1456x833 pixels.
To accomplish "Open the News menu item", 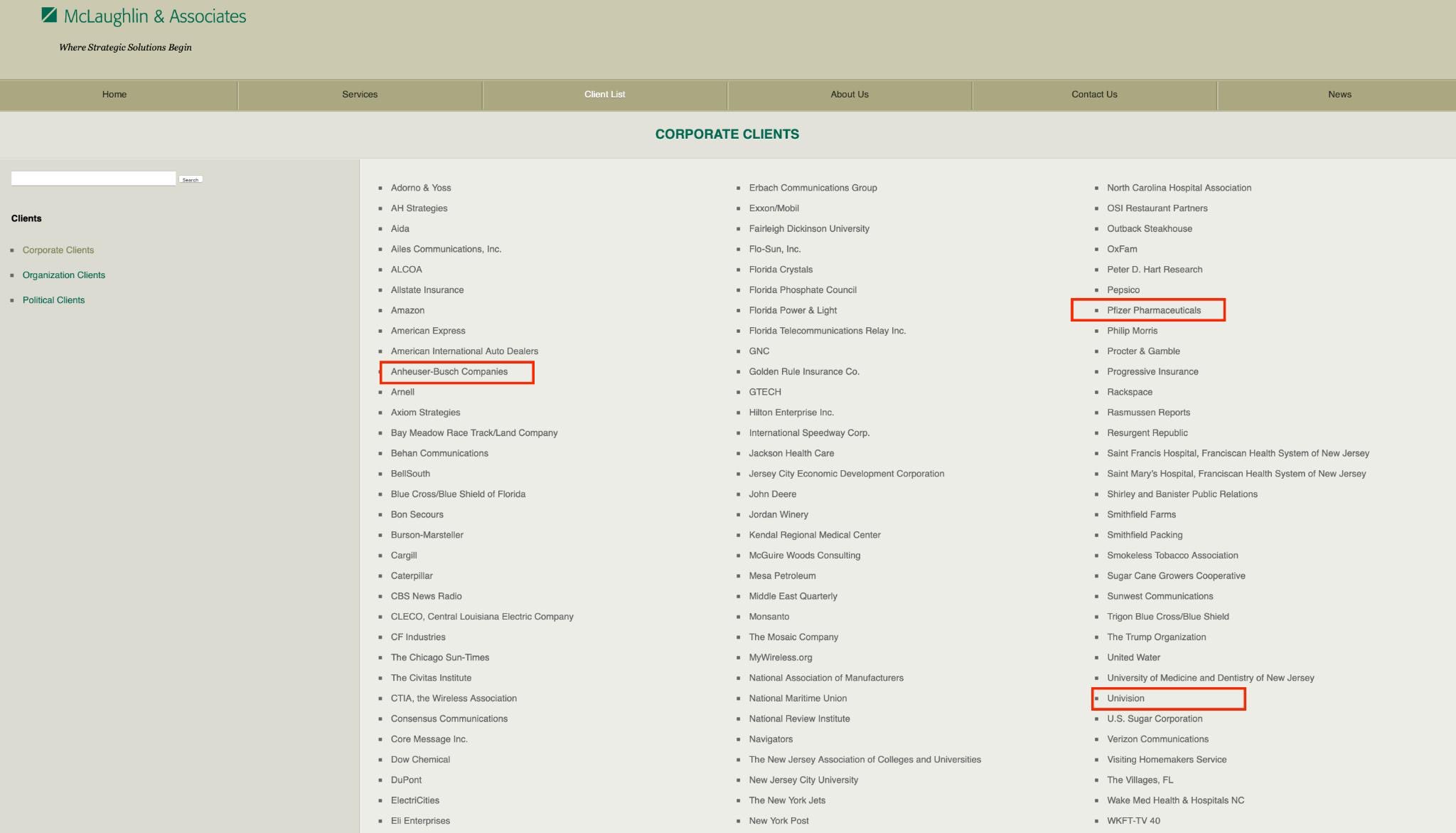I will point(1339,95).
